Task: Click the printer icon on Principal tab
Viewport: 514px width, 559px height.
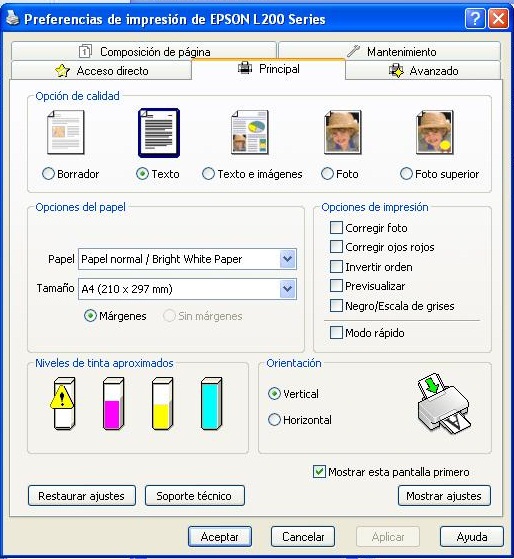Action: (x=245, y=68)
